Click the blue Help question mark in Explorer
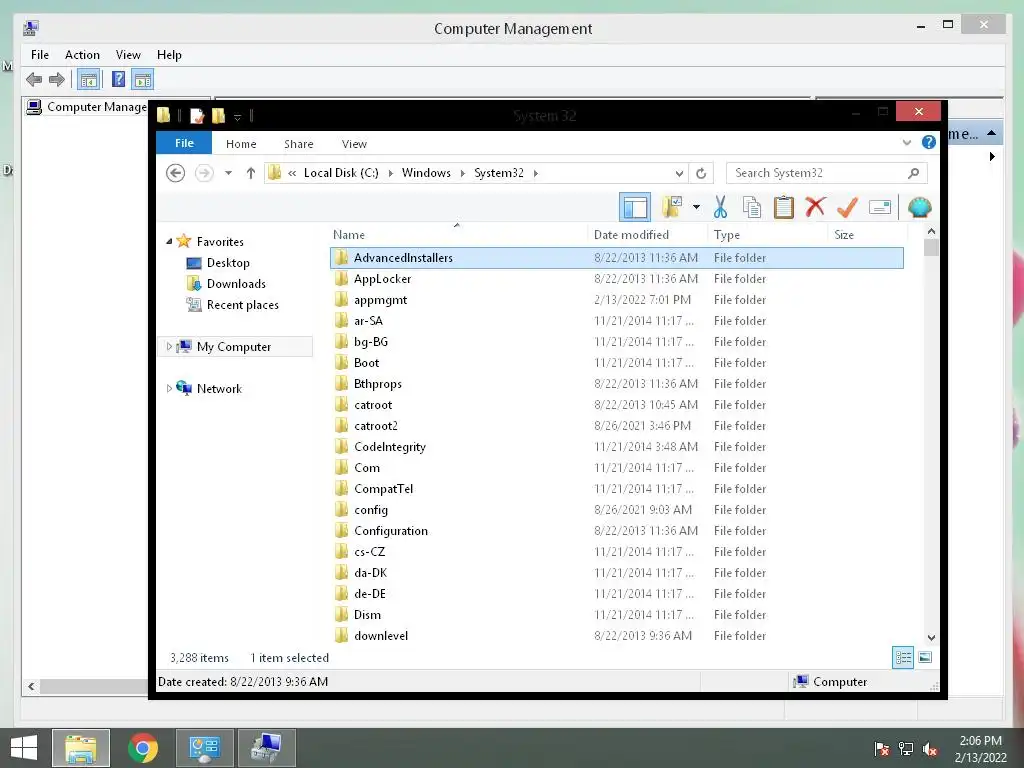The width and height of the screenshot is (1024, 768). click(x=929, y=142)
